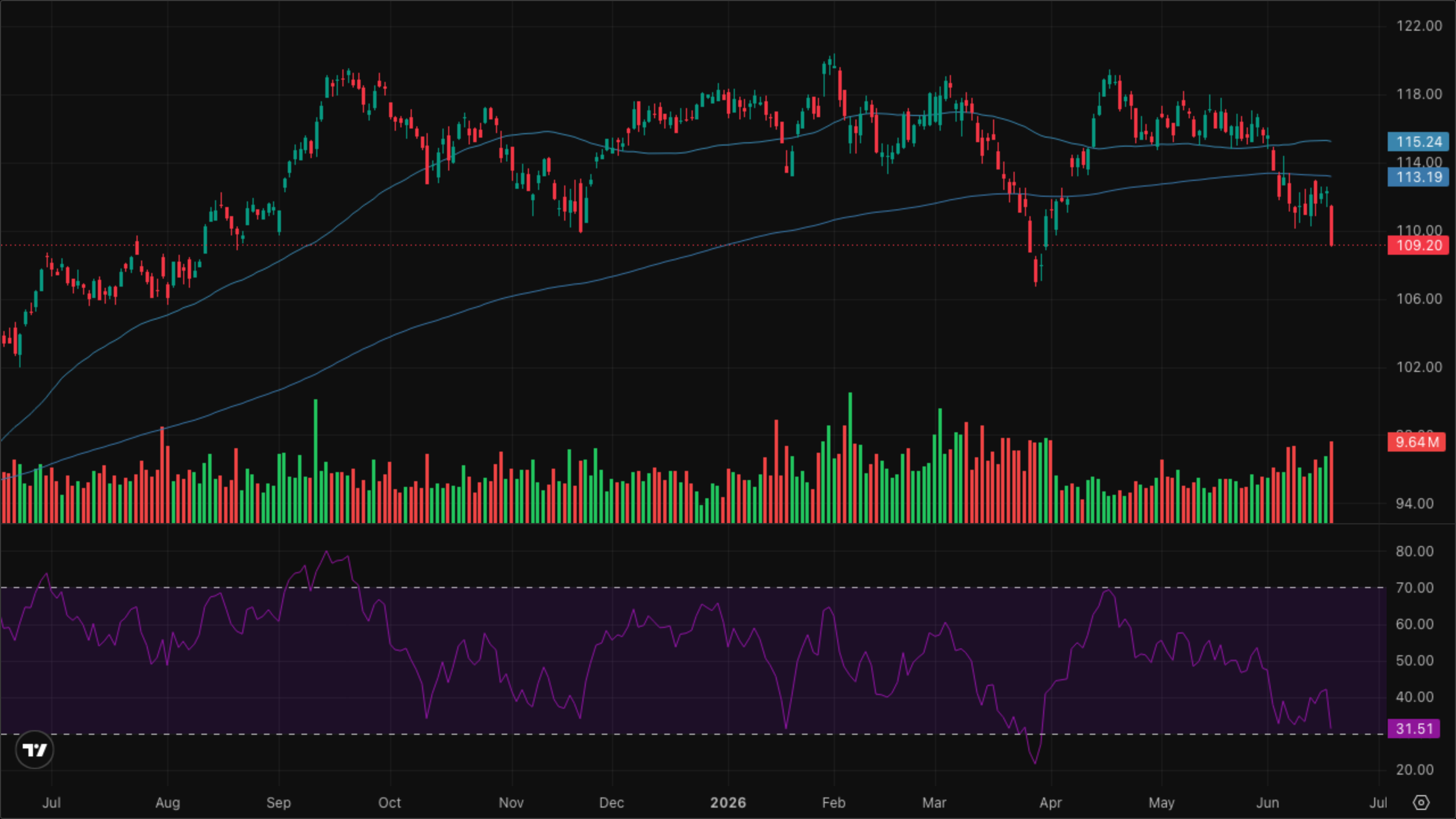Viewport: 1456px width, 819px height.
Task: Click the tallest green volume bar in February
Action: click(850, 457)
